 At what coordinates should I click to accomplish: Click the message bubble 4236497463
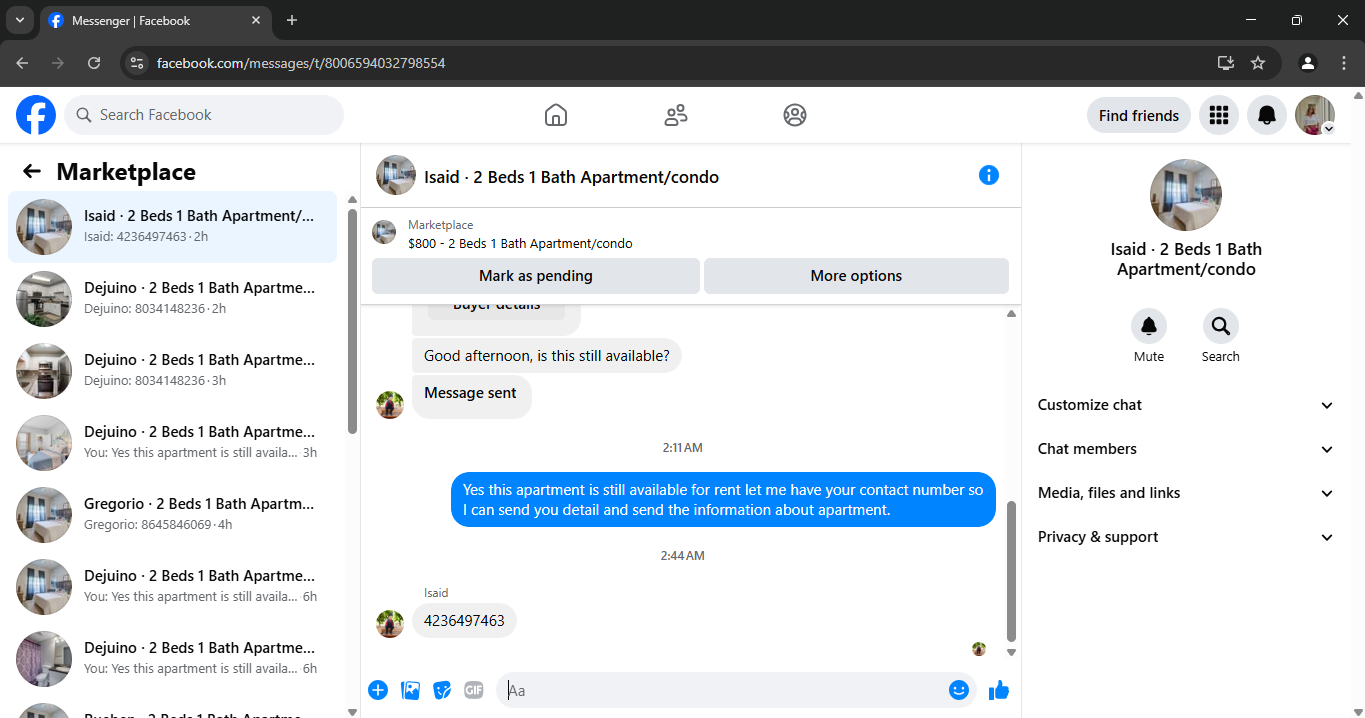point(464,620)
